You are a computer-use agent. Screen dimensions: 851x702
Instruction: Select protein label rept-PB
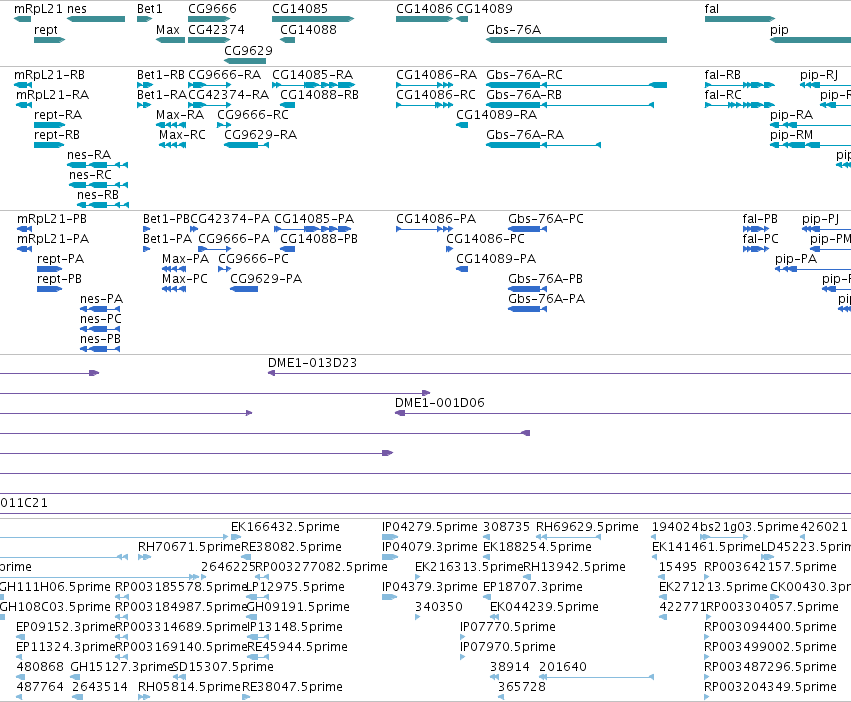(59, 279)
